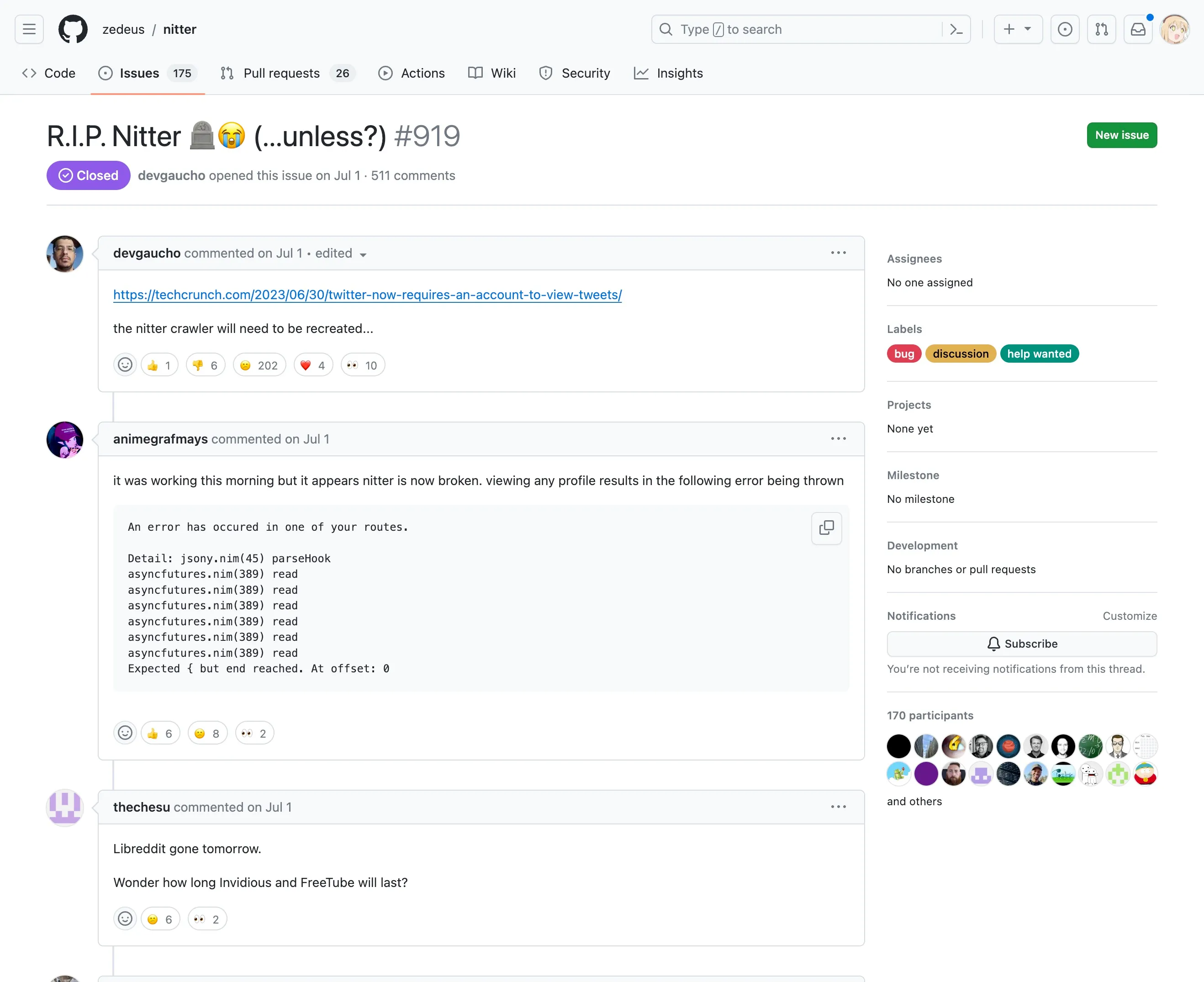The height and width of the screenshot is (982, 1204).
Task: Click the green New issue button
Action: click(x=1121, y=135)
